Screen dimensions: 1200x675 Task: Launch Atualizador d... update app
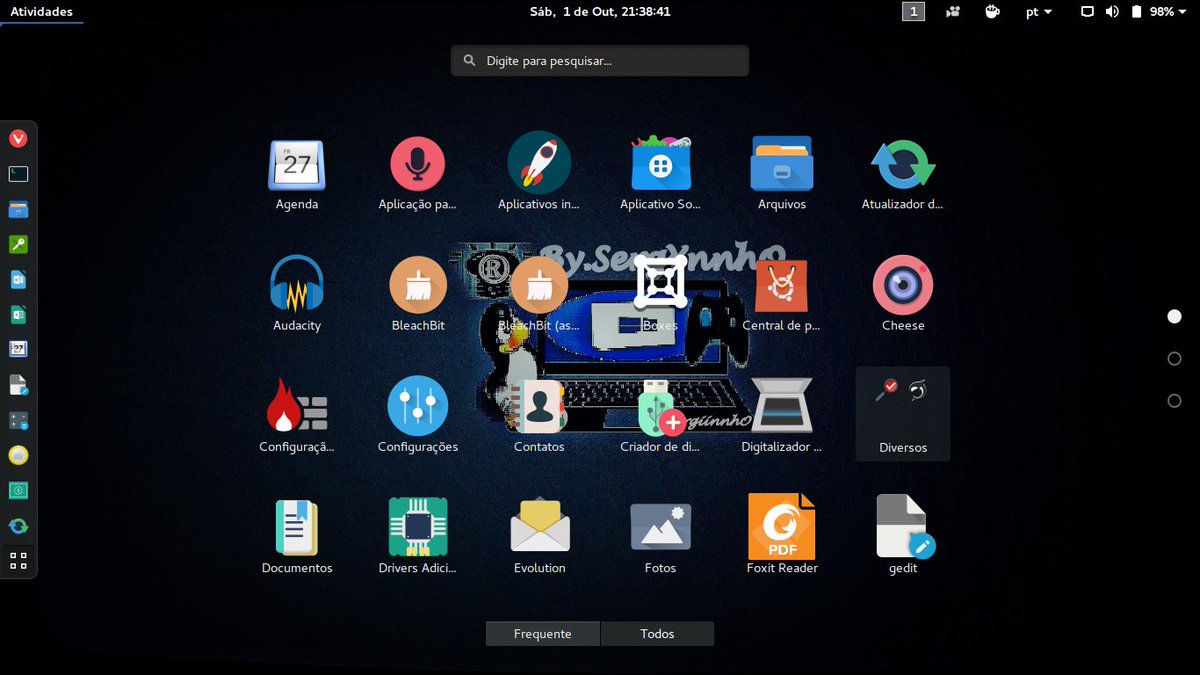[x=903, y=165]
